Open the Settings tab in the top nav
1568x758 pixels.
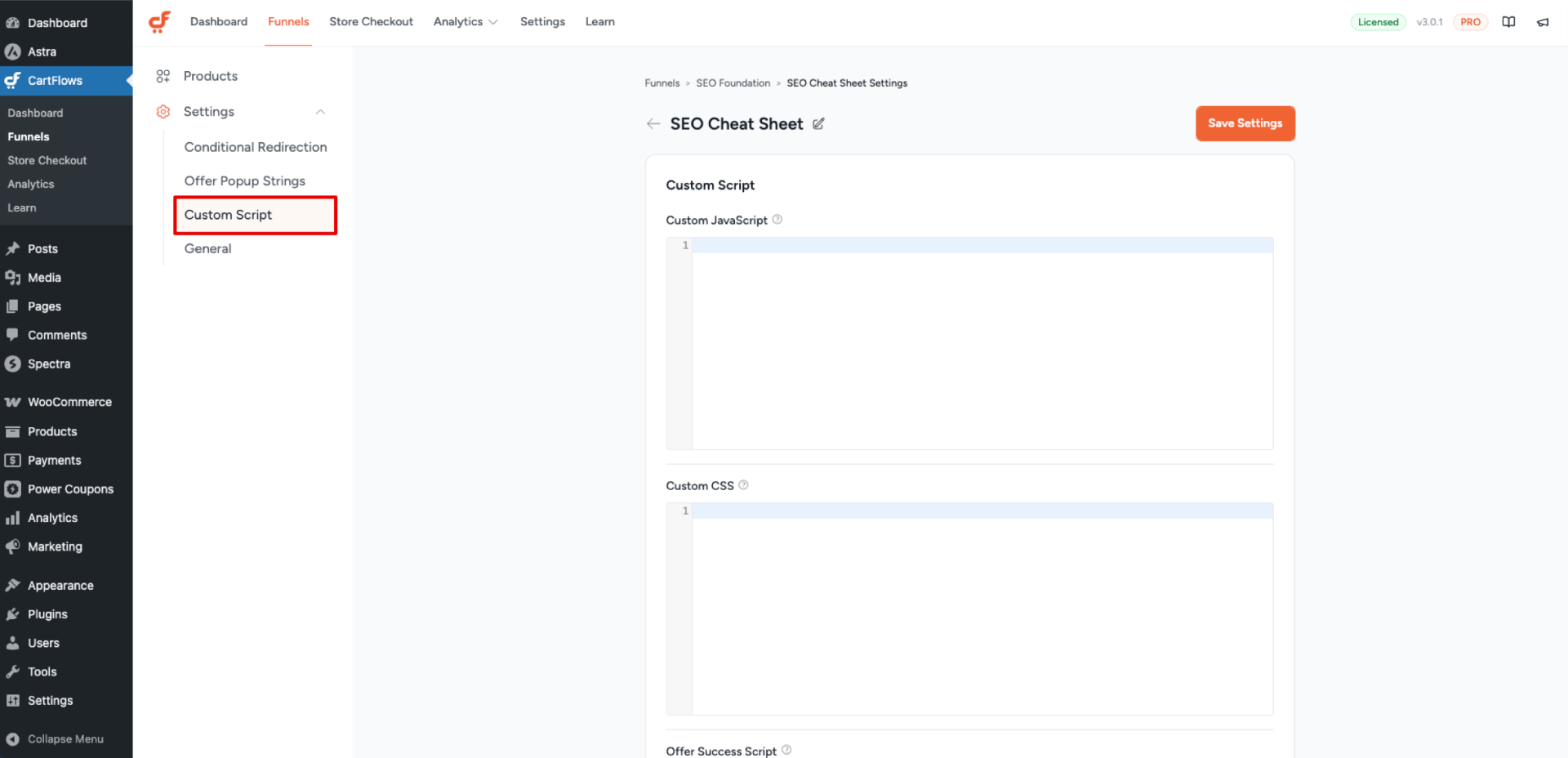542,22
